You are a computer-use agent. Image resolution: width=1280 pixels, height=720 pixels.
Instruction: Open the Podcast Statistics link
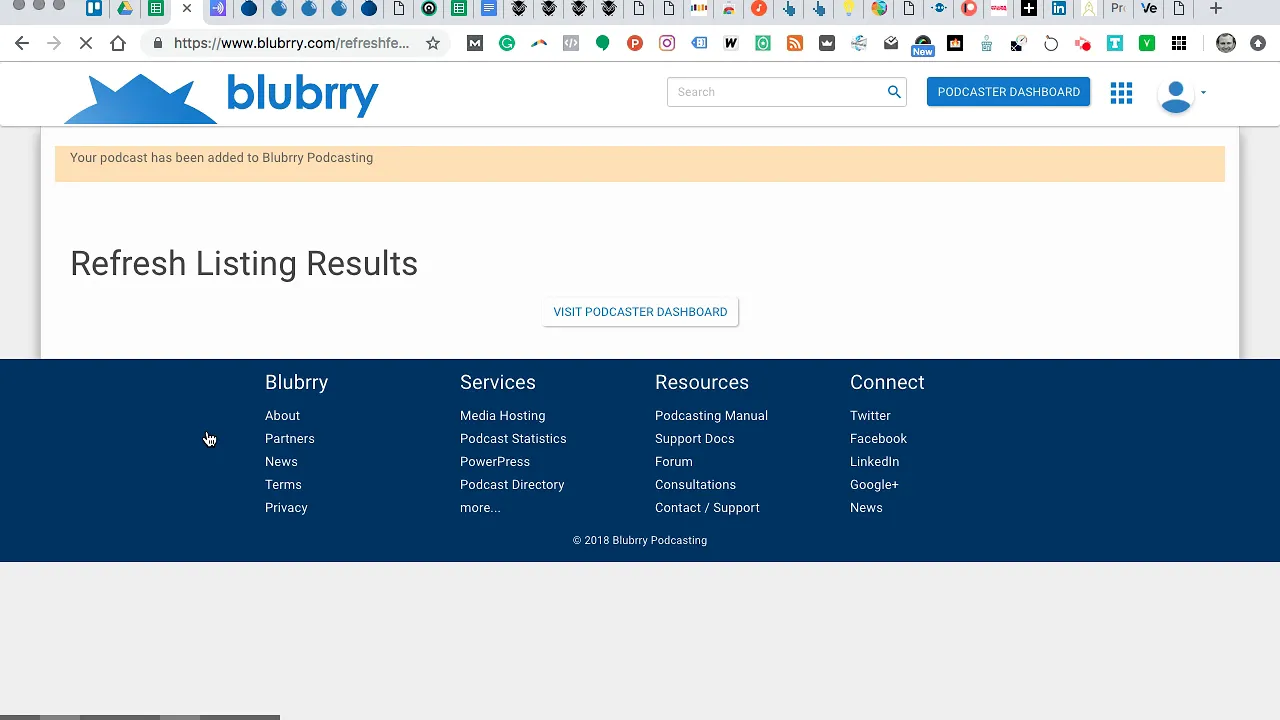coord(513,439)
